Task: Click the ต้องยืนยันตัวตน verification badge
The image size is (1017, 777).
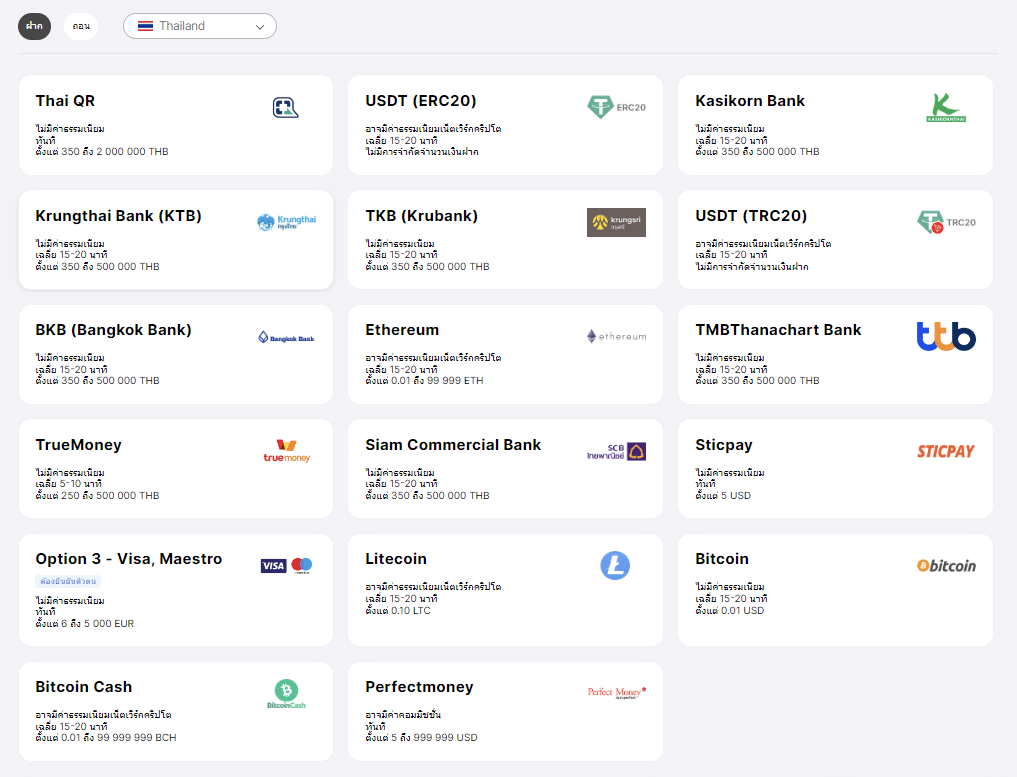Action: [68, 581]
